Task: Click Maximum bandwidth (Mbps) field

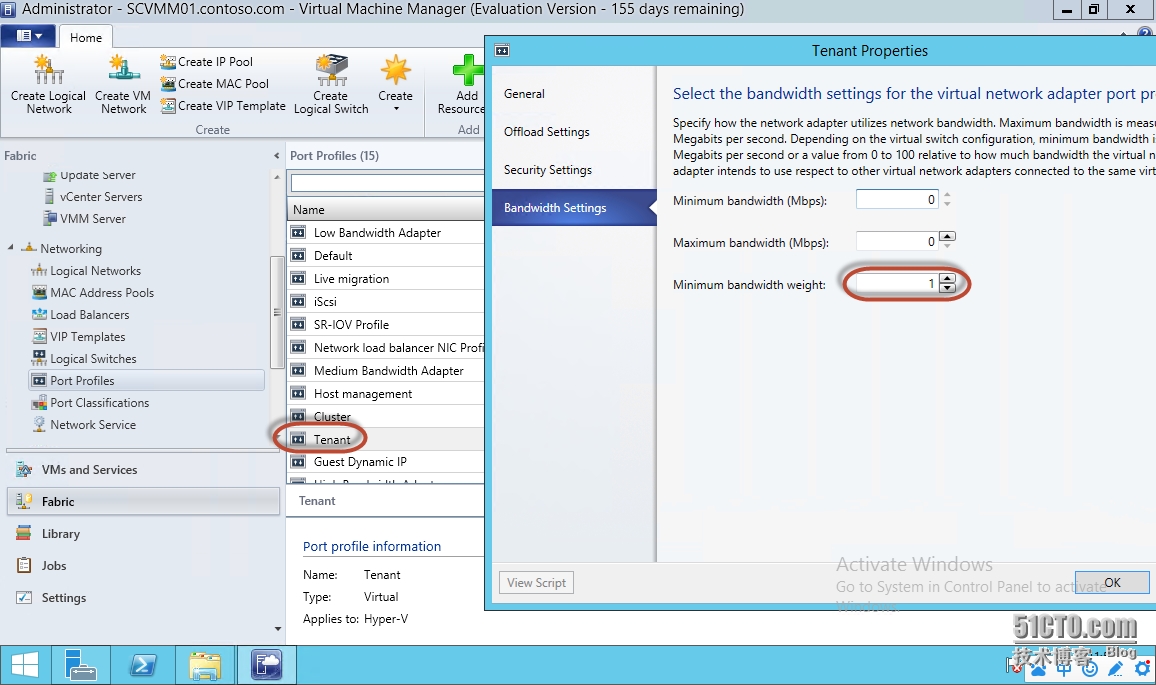Action: pos(896,242)
